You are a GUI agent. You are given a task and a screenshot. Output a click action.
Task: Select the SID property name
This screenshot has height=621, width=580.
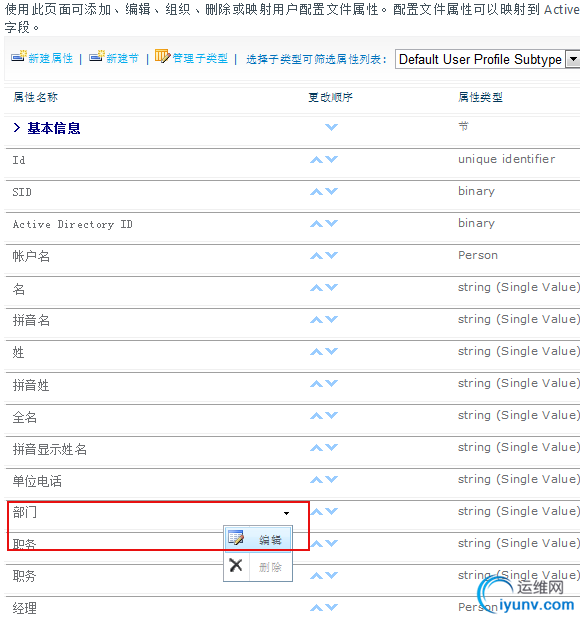click(x=22, y=192)
